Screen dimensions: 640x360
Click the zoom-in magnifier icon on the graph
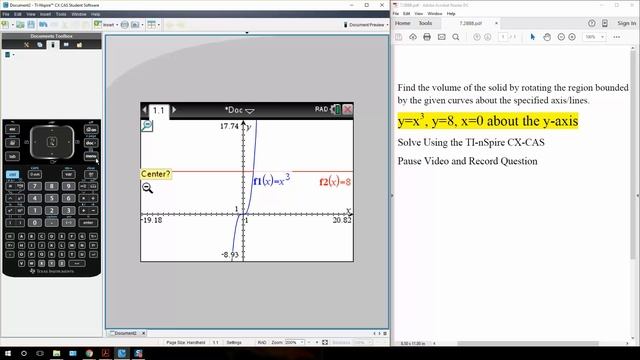tap(147, 126)
